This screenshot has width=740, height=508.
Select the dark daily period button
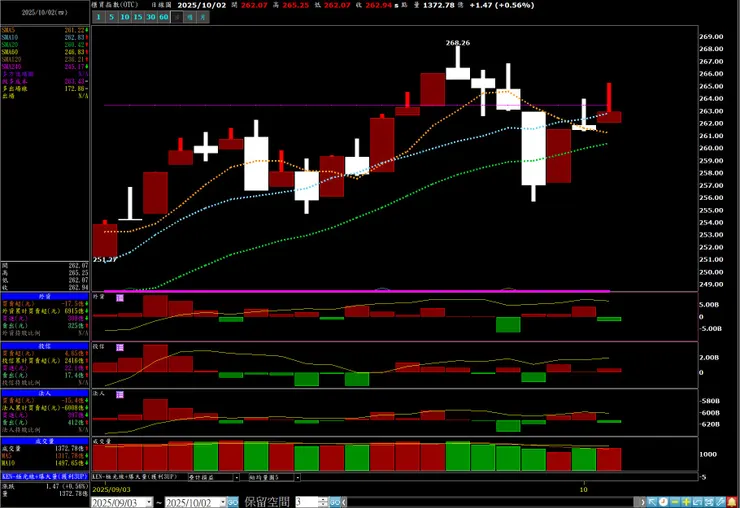177,17
